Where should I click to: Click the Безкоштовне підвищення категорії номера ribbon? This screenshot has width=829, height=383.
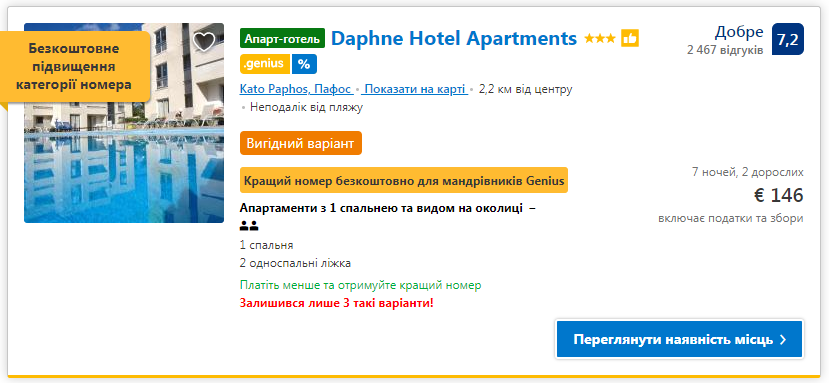coord(73,67)
